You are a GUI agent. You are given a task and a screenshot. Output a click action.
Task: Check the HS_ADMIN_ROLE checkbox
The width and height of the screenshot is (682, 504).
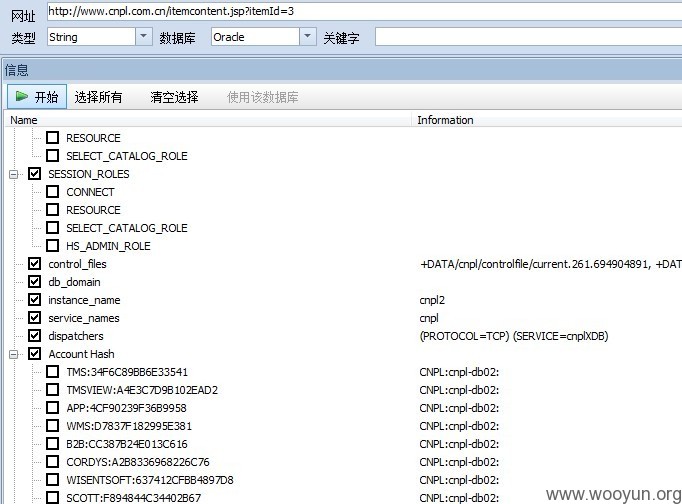point(52,246)
